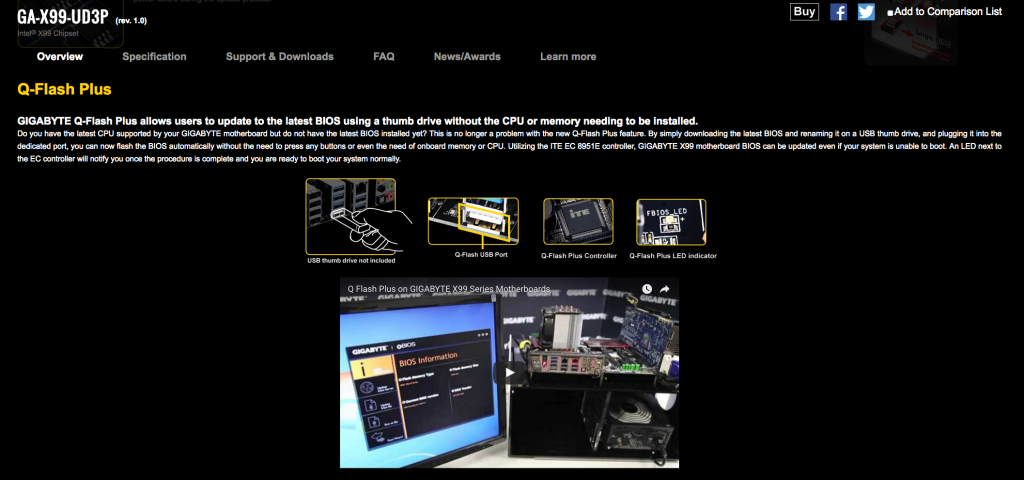Open the FAQ tab
This screenshot has width=1024, height=480.
(384, 57)
